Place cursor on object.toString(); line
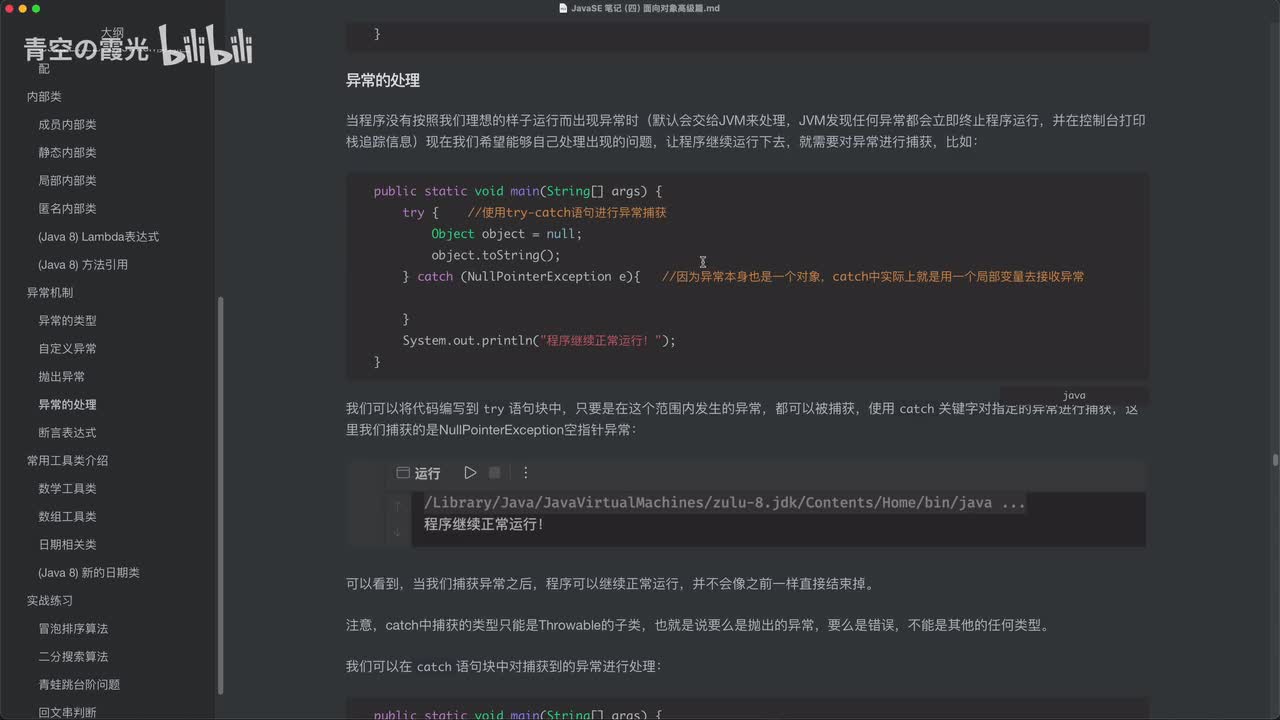The image size is (1280, 720). tap(496, 255)
